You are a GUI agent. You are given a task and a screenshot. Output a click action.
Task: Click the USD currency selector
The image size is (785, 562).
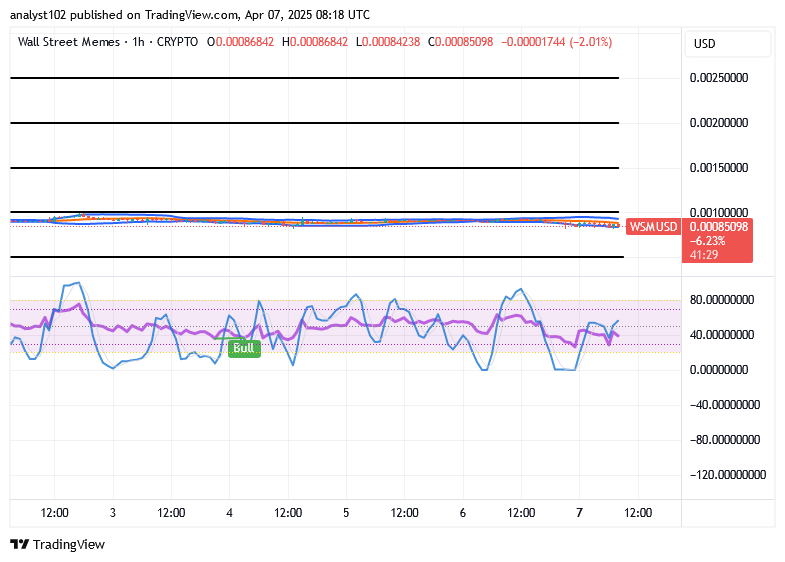click(727, 44)
